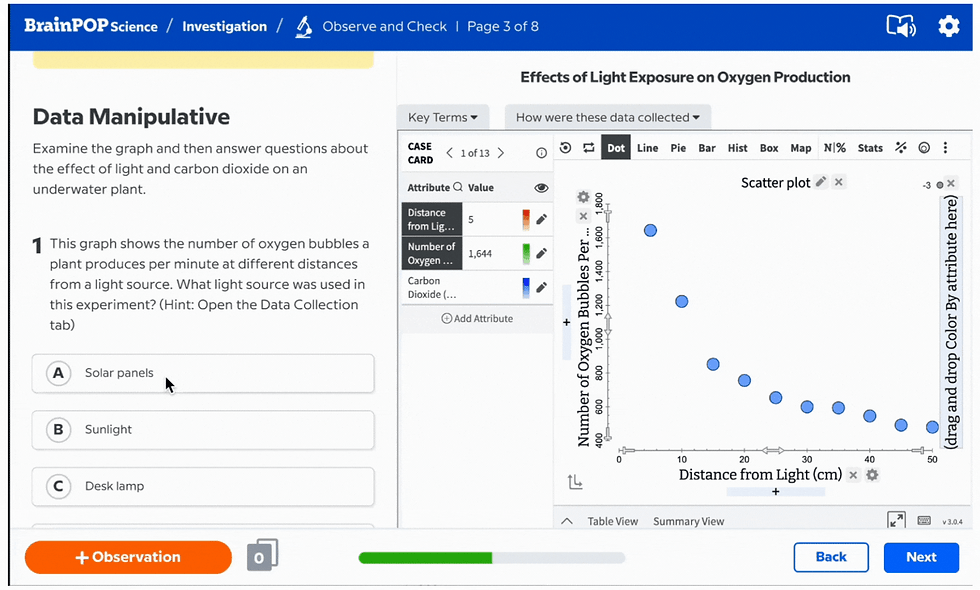The height and width of the screenshot is (590, 980).
Task: Remove the y-axis attribute
Action: 583,216
